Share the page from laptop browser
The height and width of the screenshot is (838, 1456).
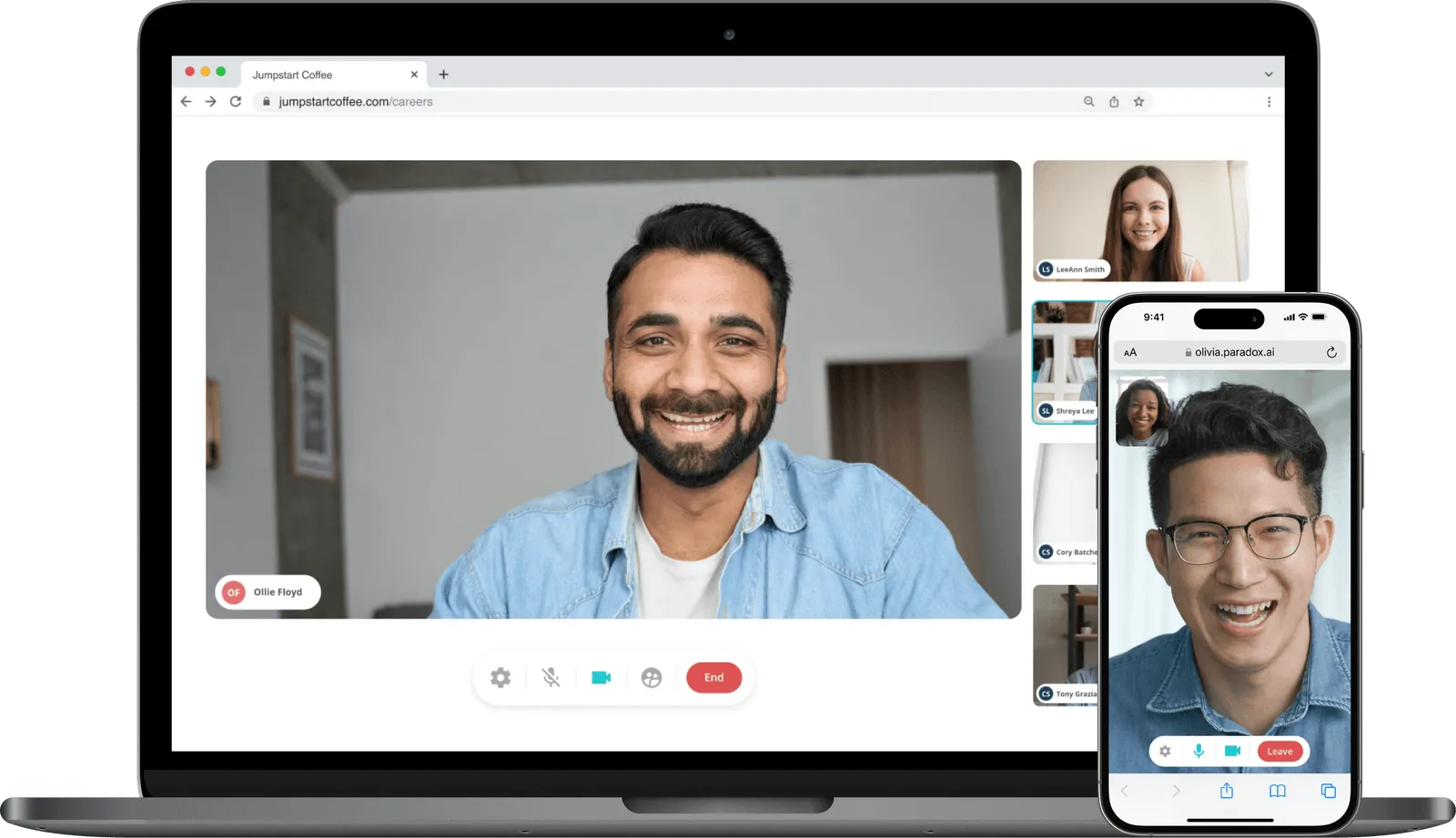click(x=1114, y=102)
